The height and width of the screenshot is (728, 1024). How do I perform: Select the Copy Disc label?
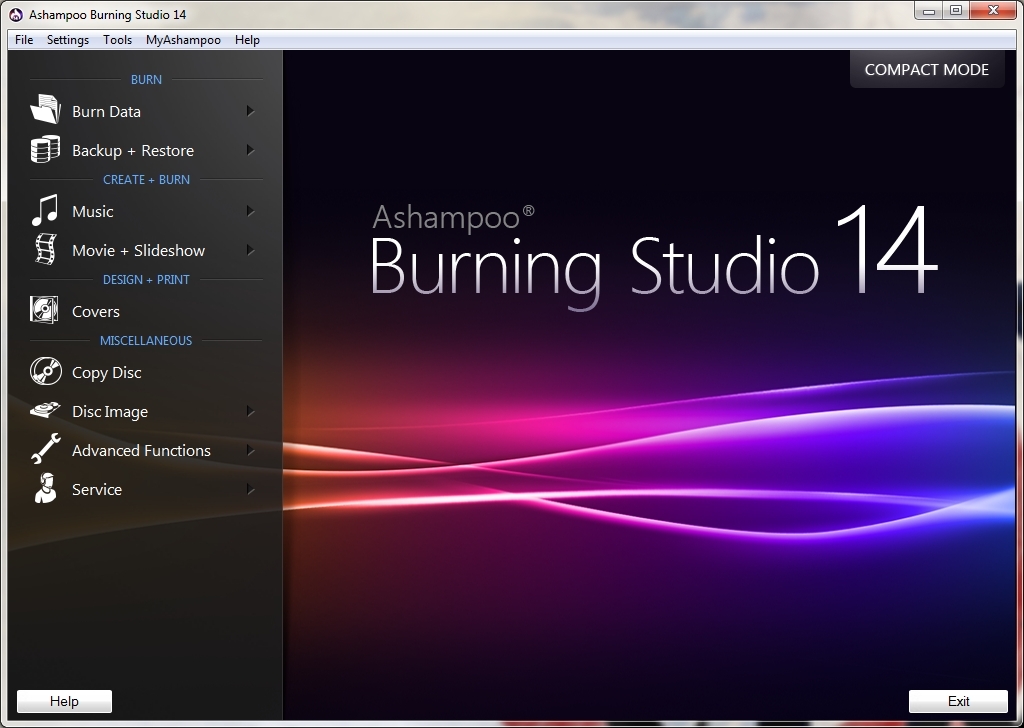tap(106, 373)
